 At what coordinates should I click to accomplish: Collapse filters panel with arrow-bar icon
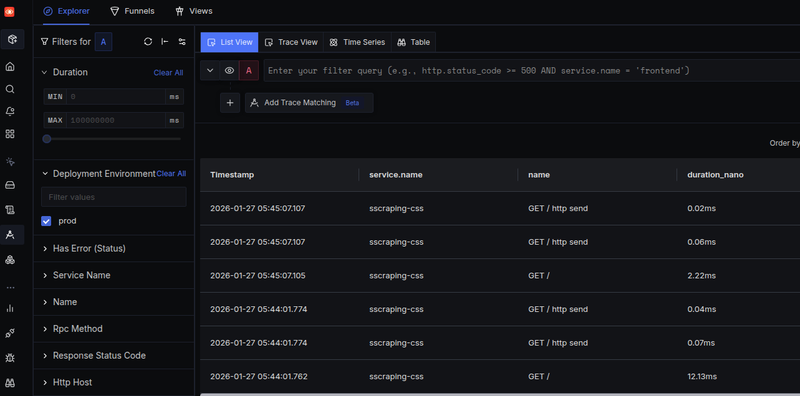click(165, 42)
